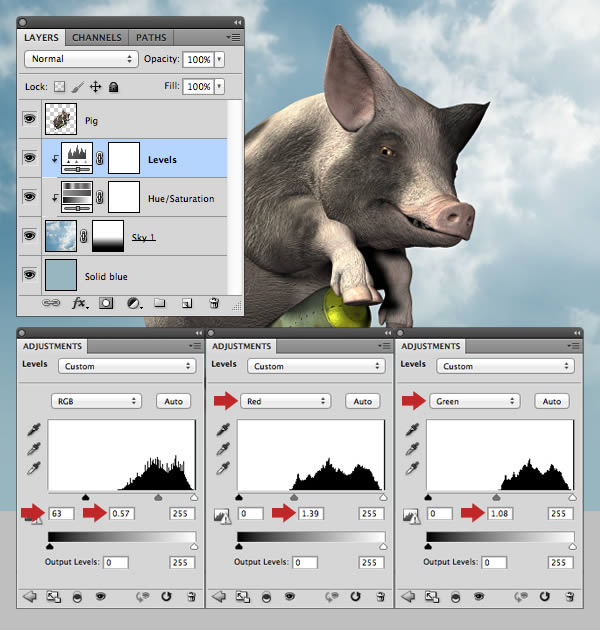Click Auto in the Green Levels panel

coord(552,401)
